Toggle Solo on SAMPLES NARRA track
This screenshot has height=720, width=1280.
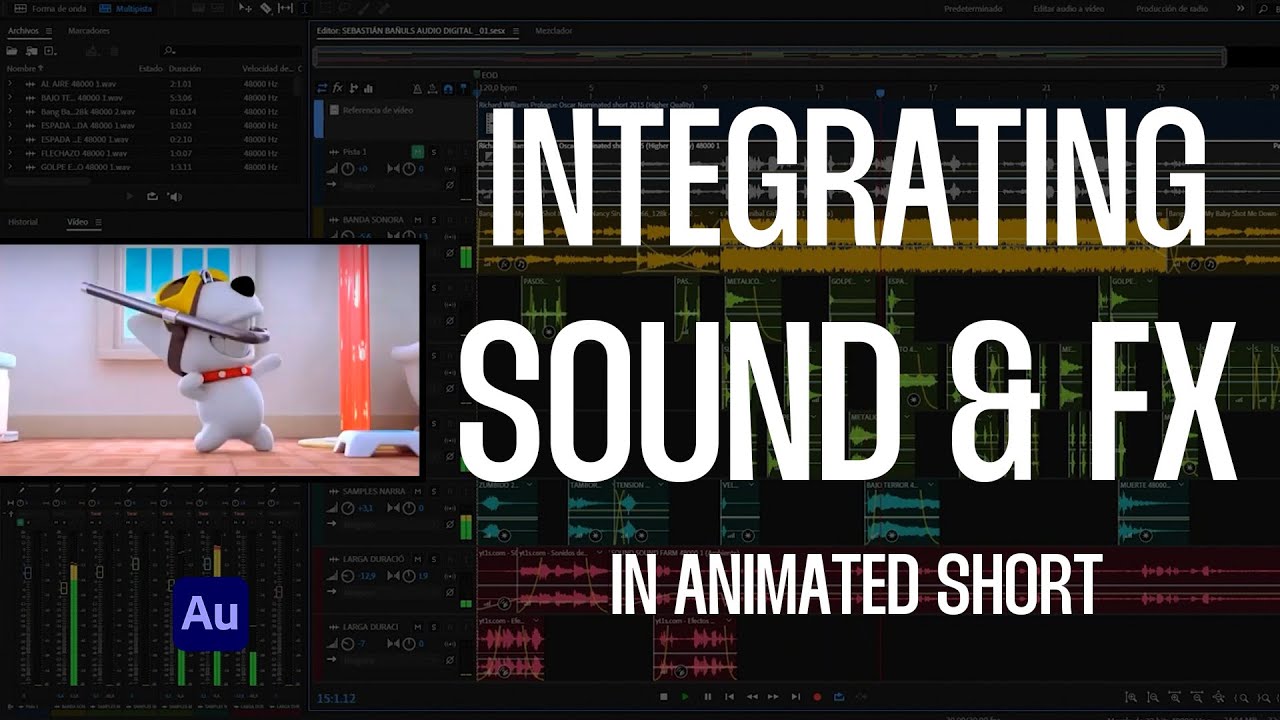point(434,491)
